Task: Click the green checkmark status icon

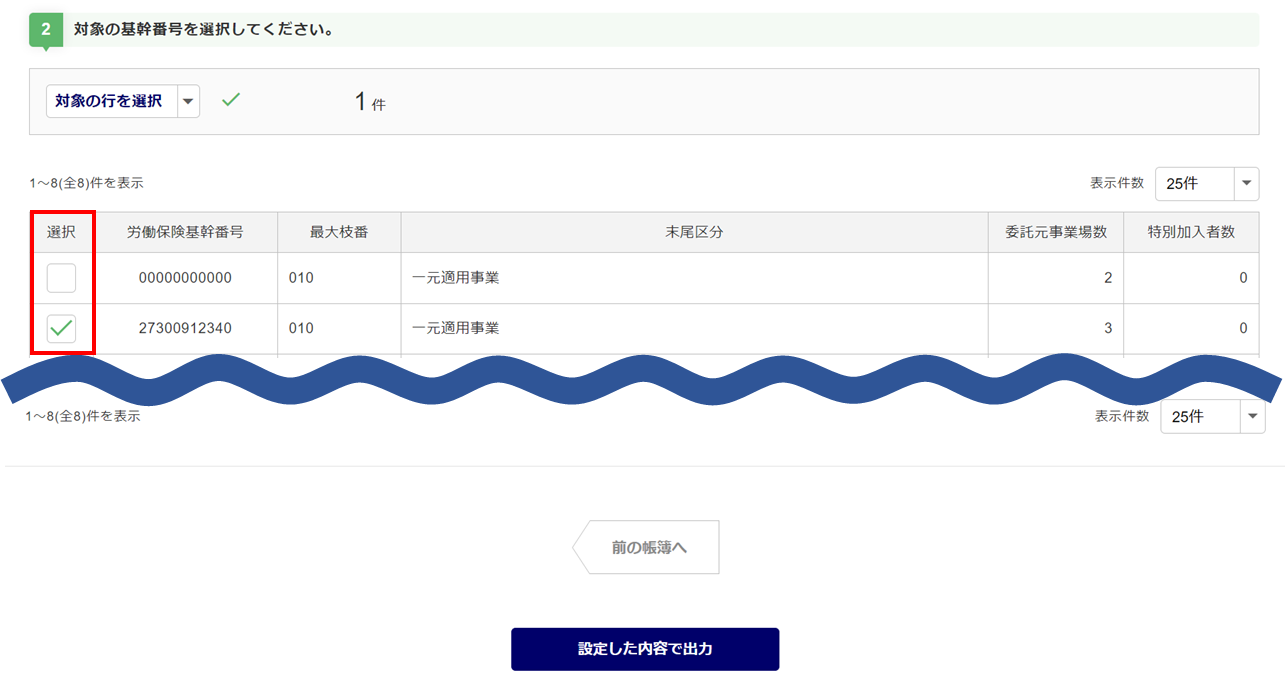Action: (231, 100)
